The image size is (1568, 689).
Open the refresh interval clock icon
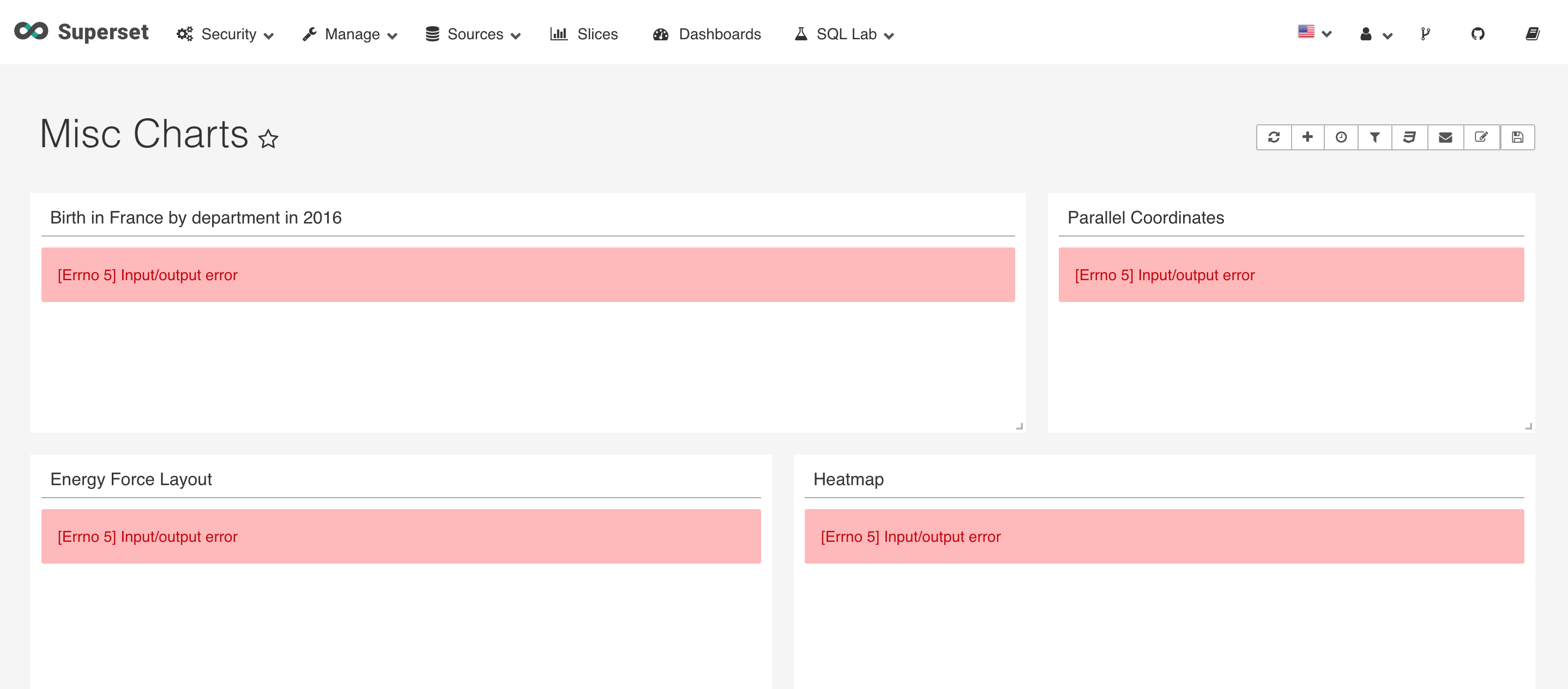click(1341, 137)
